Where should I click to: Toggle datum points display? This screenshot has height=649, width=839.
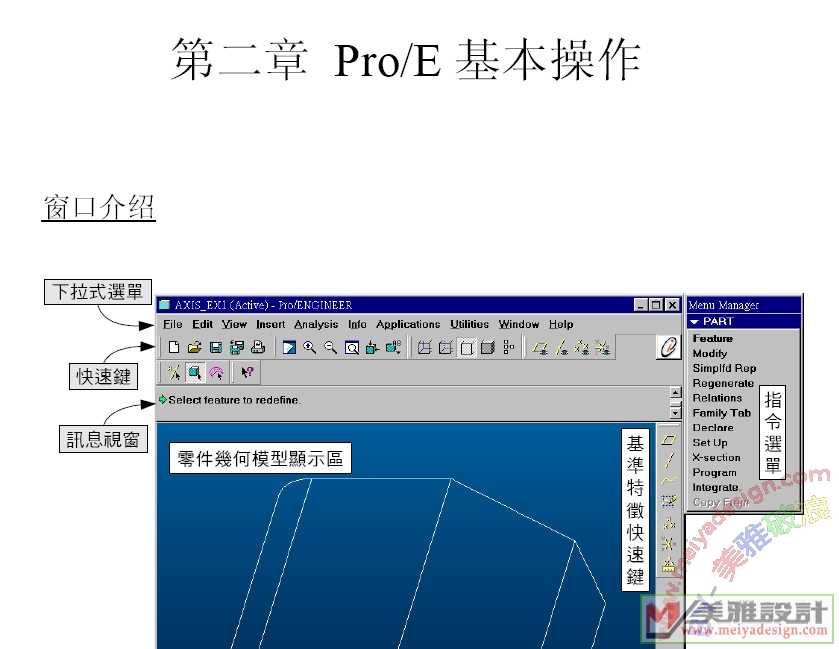pos(582,348)
